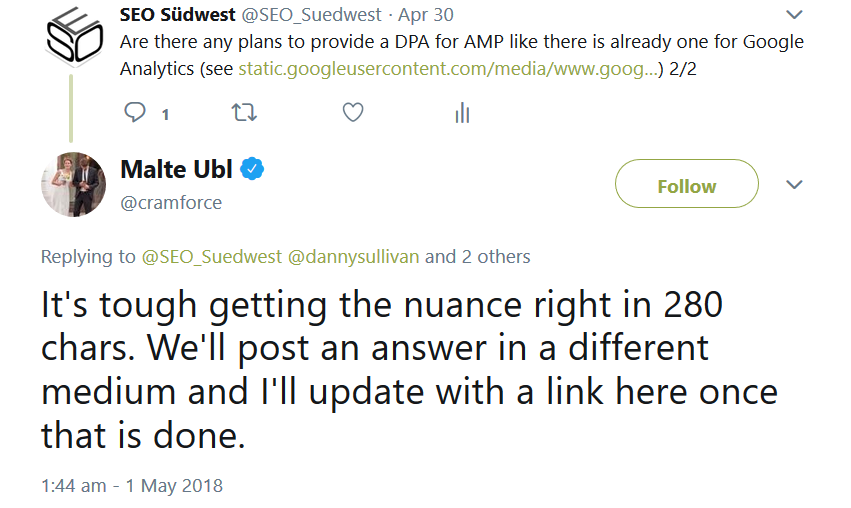Open the SEO Südwest account name
This screenshot has height=508, width=851.
(x=175, y=16)
